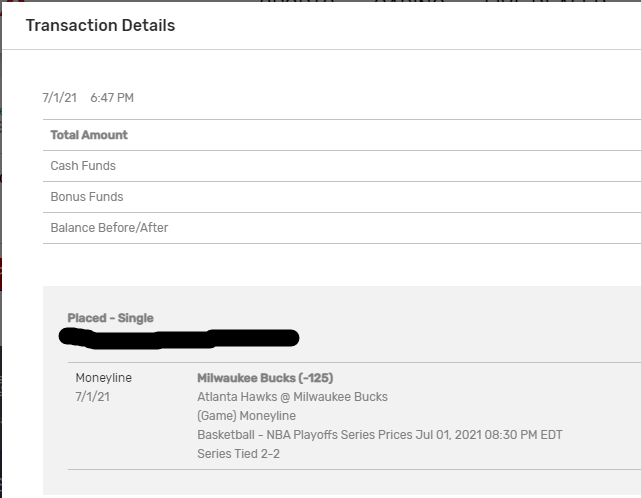Click the Cash Funds row
This screenshot has width=641, height=498.
pos(83,166)
